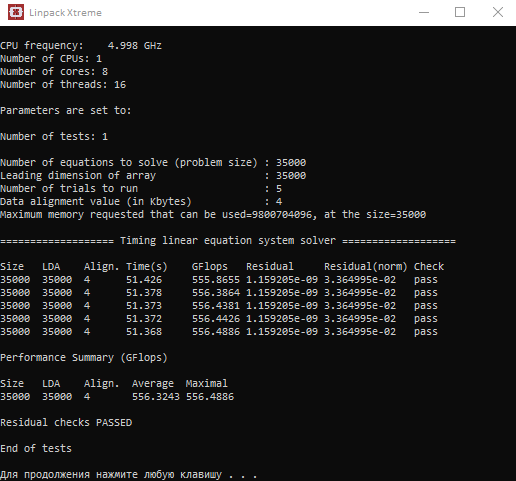Click the Performance Summary (GFlops) heading
Image resolution: width=516 pixels, height=481 pixels.
click(x=84, y=357)
